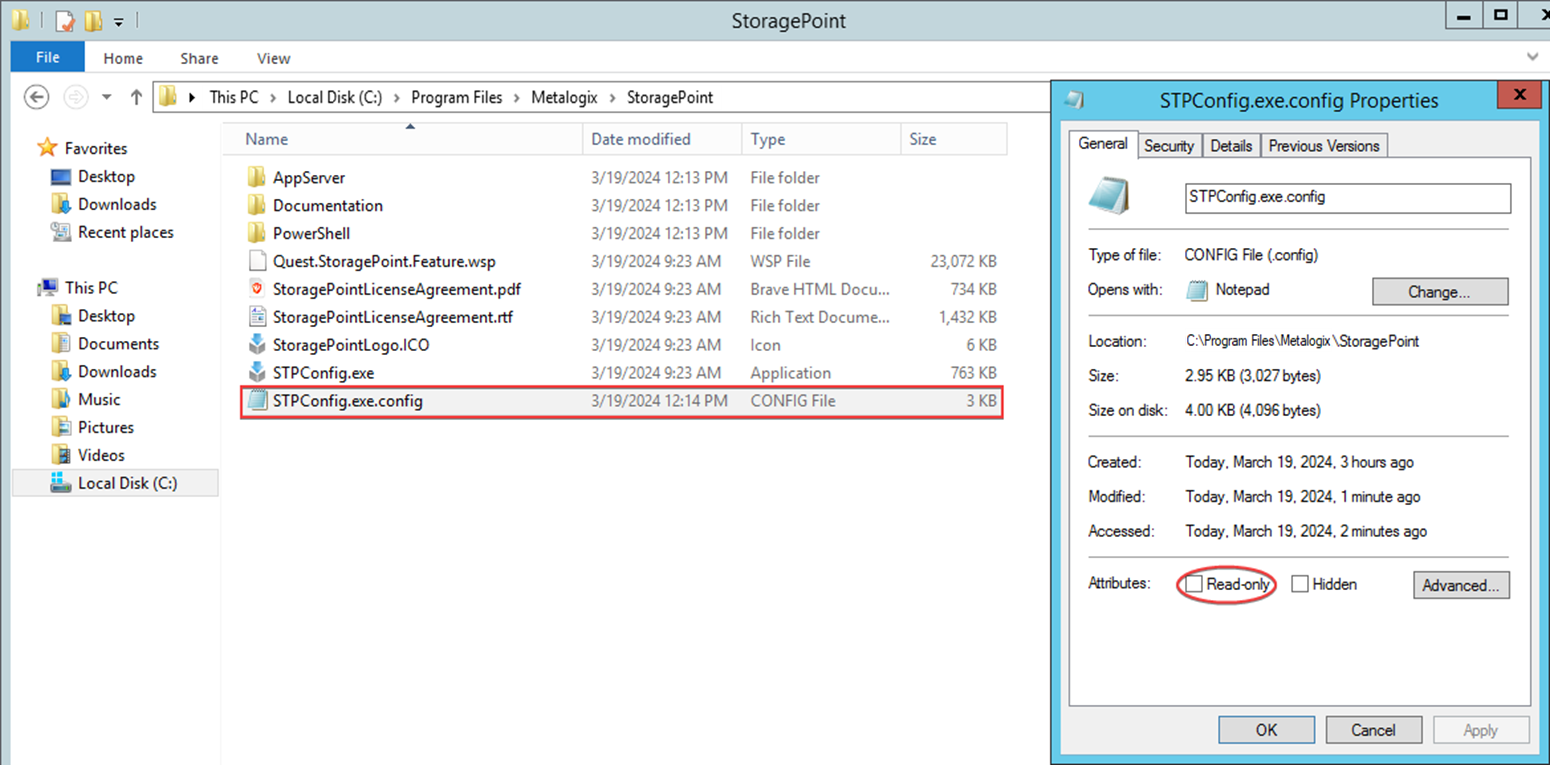
Task: Click the Properties quick access toolbar icon
Action: [x=64, y=20]
